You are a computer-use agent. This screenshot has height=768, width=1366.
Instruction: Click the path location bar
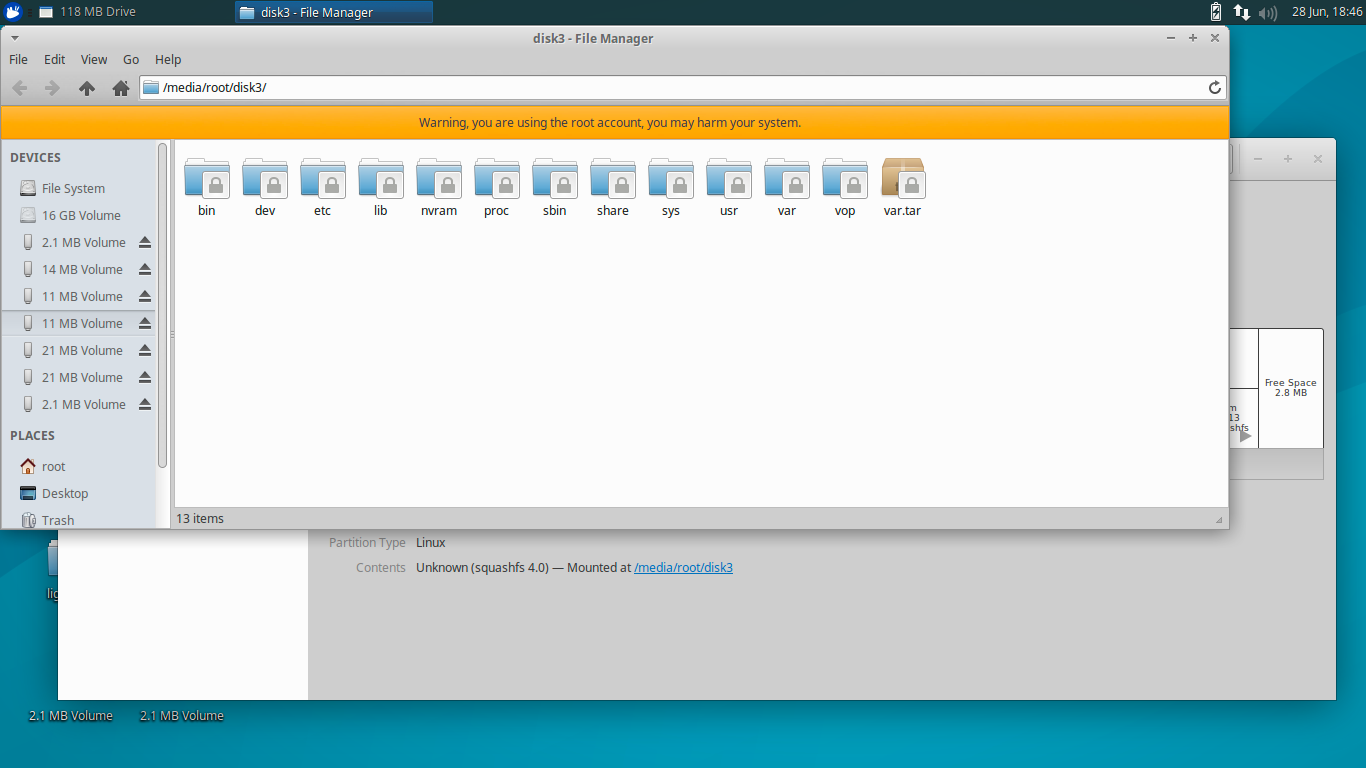point(680,88)
